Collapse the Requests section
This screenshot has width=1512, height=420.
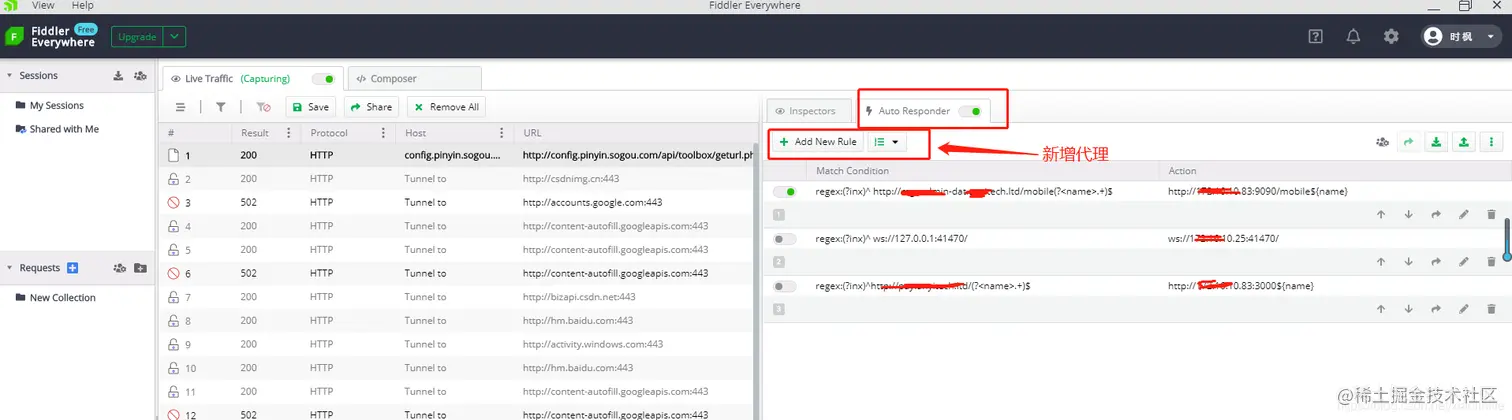pyautogui.click(x=10, y=268)
